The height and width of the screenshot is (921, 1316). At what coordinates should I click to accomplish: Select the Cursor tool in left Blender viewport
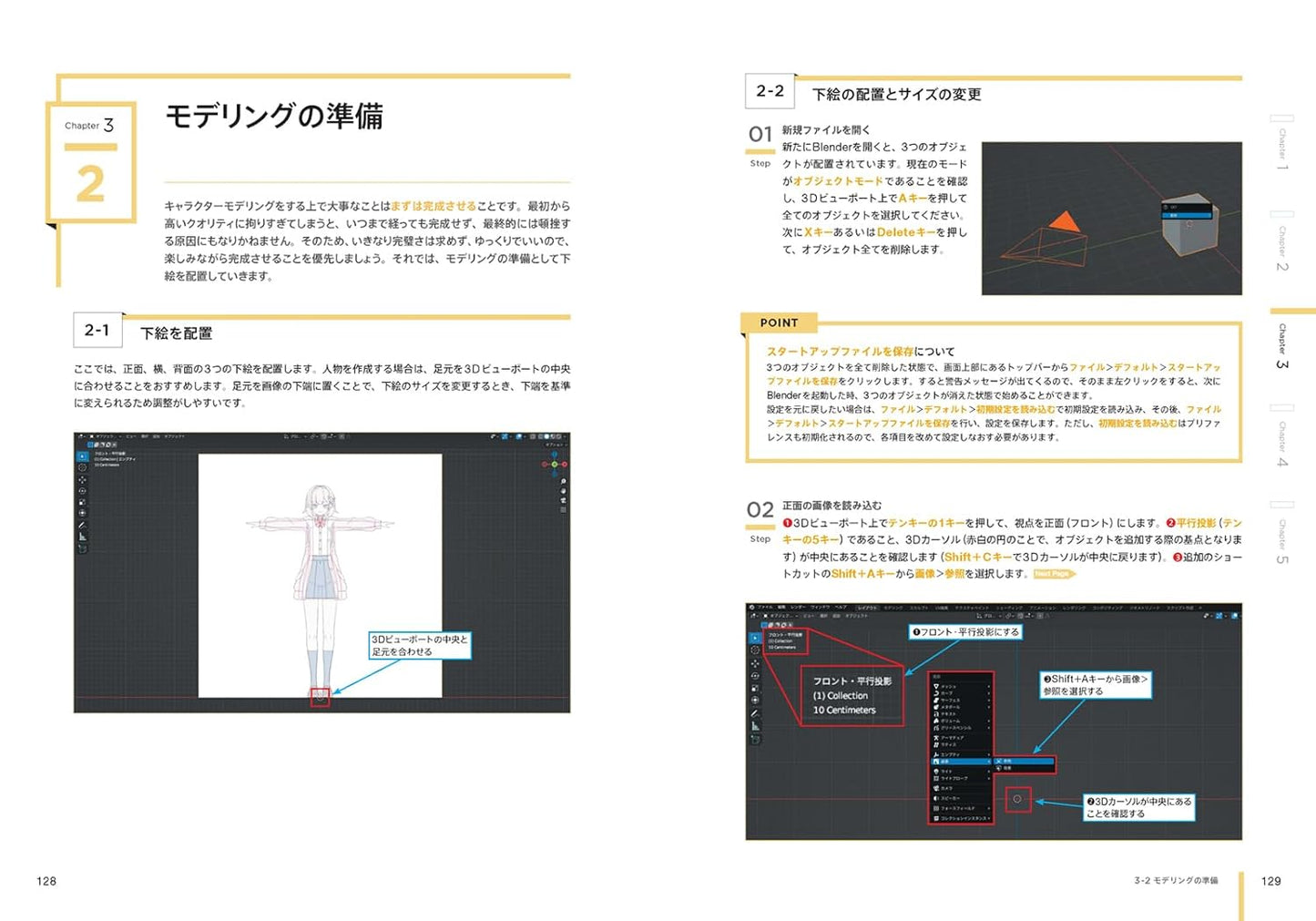click(x=82, y=467)
